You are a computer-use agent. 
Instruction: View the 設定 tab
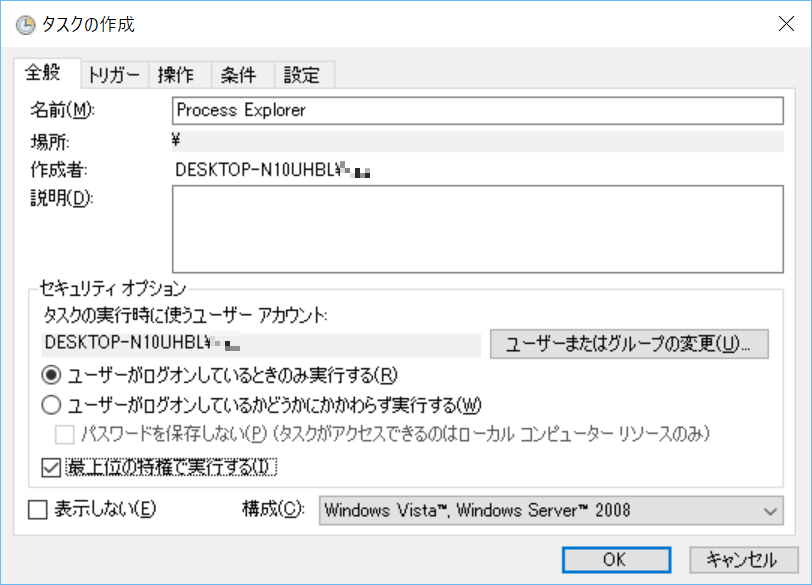pos(303,74)
